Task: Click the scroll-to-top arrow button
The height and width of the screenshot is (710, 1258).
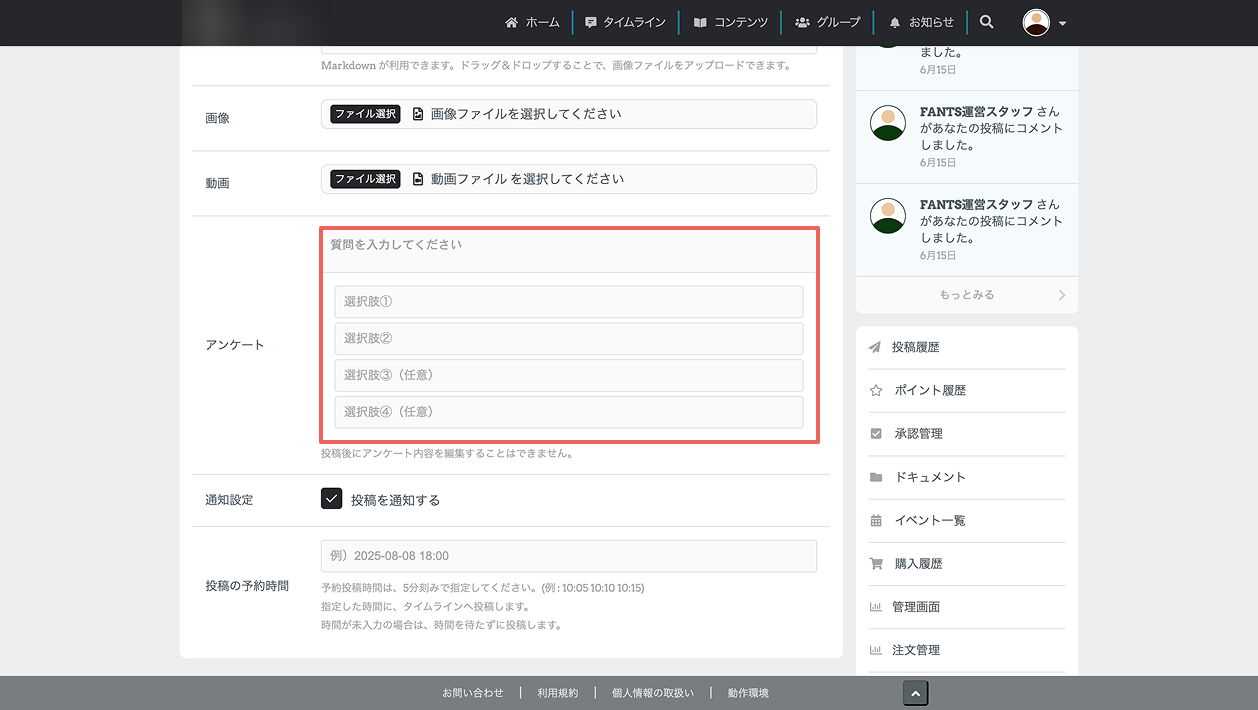Action: tap(916, 693)
